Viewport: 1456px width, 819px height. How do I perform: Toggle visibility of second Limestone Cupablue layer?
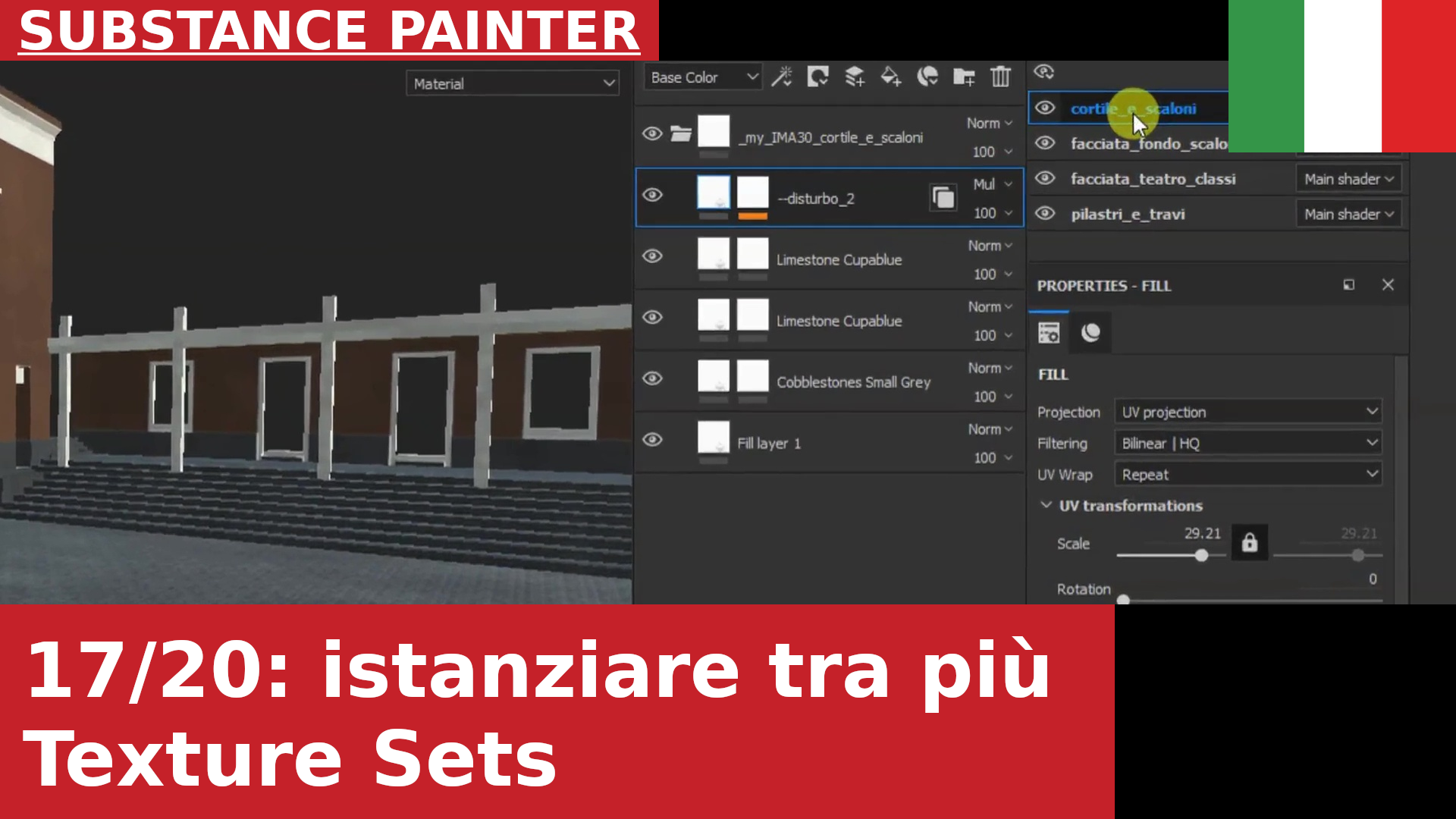652,317
